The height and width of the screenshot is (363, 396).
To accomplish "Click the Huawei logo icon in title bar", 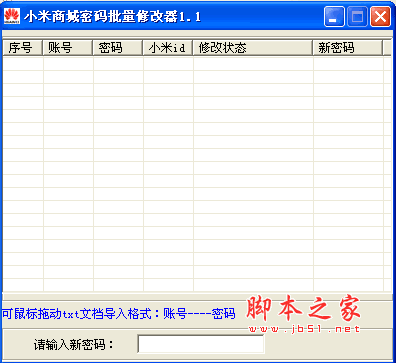I will 12,16.
